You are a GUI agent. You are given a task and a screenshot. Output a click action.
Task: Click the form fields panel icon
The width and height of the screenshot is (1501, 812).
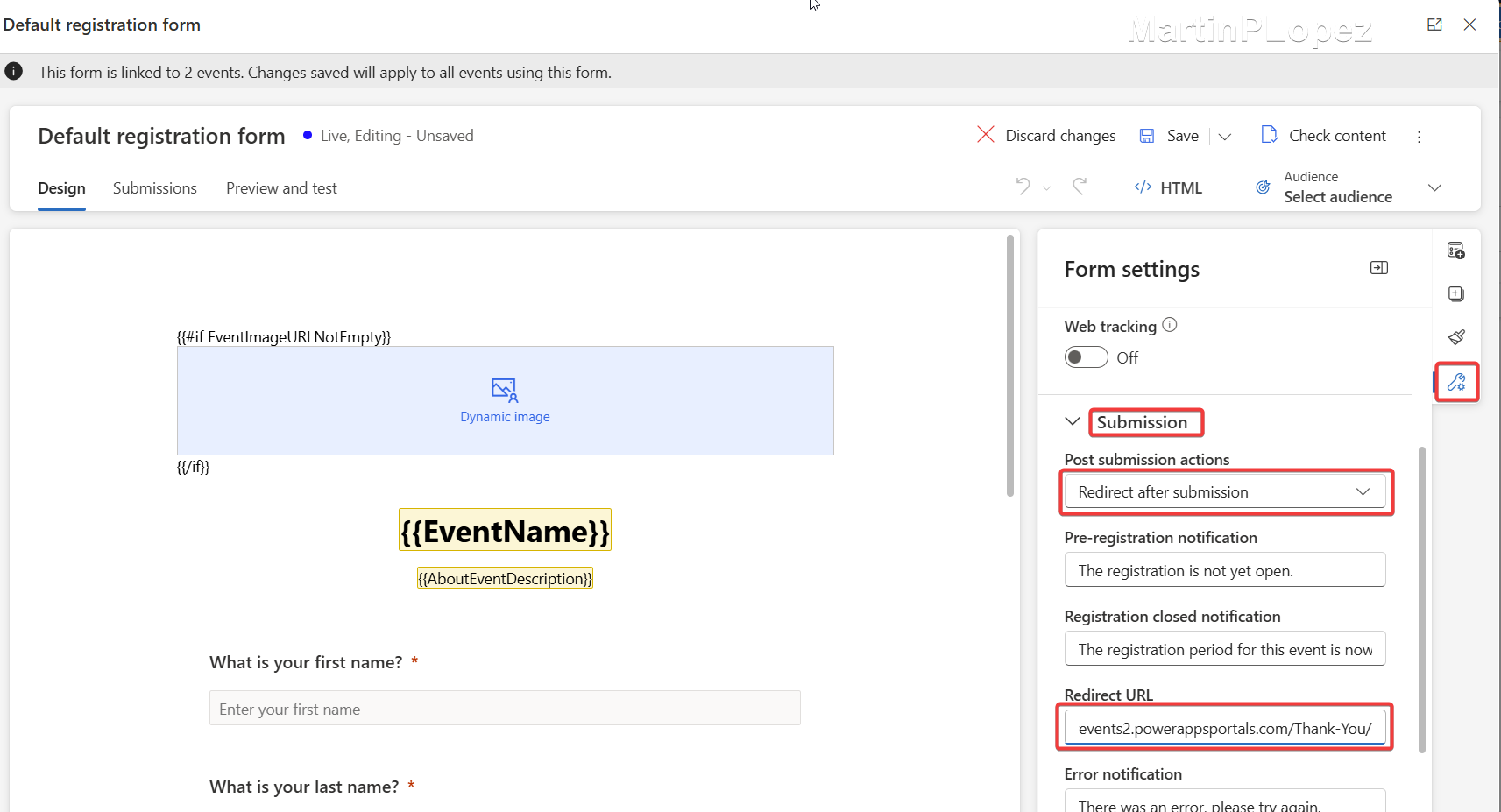click(x=1456, y=250)
